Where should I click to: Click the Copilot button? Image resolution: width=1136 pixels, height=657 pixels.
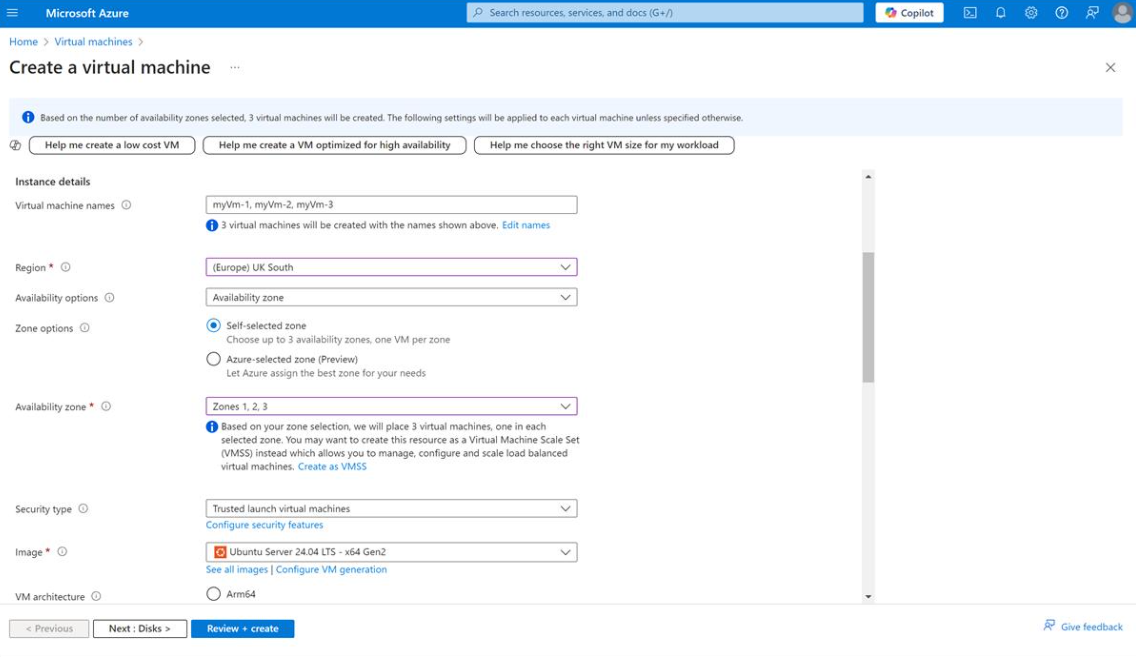[x=909, y=13]
